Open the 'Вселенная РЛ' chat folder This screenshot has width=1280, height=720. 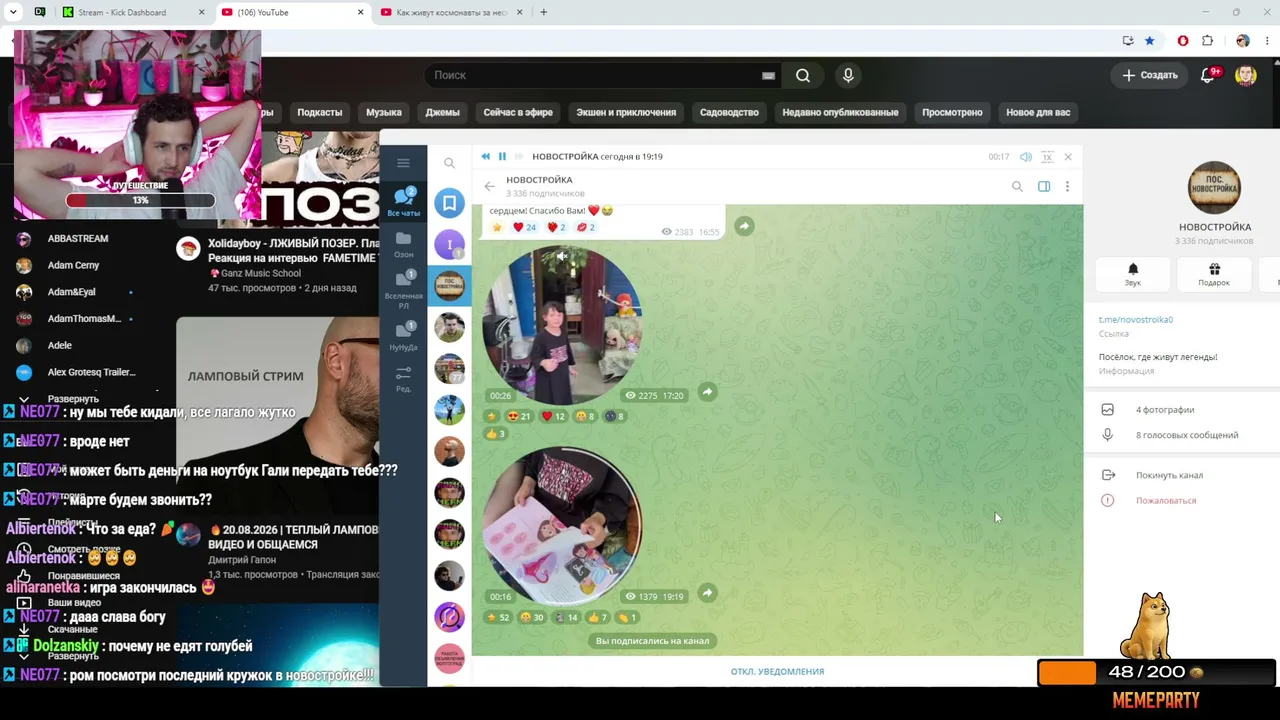[x=403, y=289]
